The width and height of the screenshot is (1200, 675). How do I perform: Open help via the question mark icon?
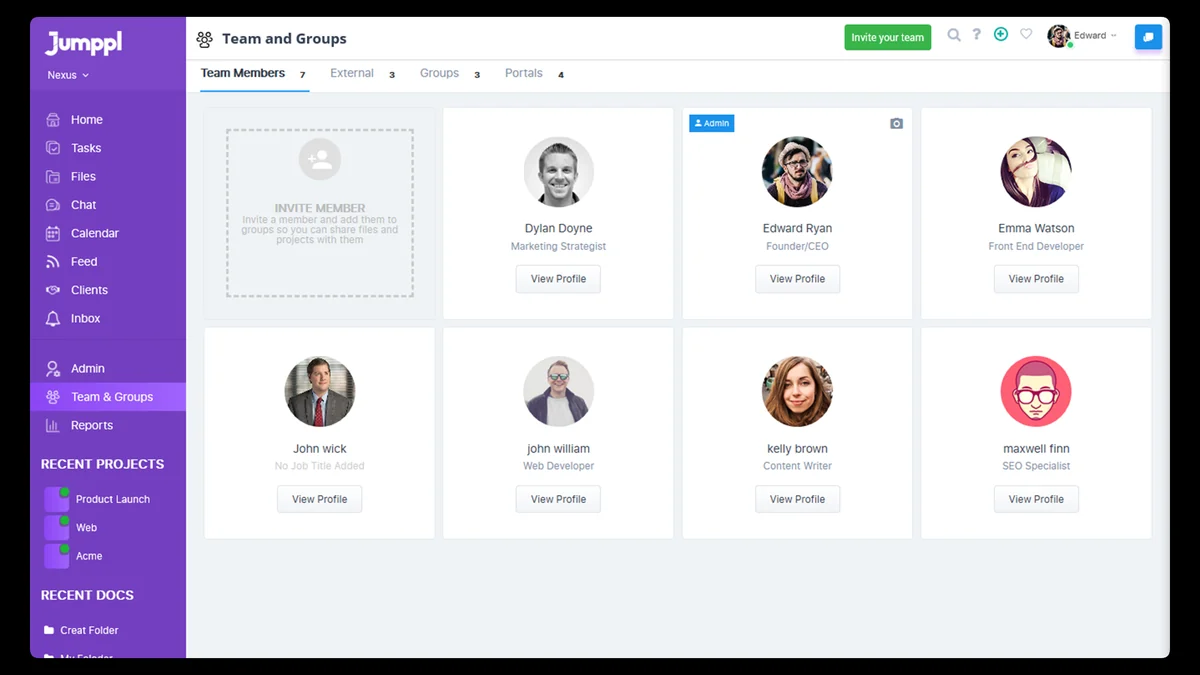pyautogui.click(x=977, y=35)
